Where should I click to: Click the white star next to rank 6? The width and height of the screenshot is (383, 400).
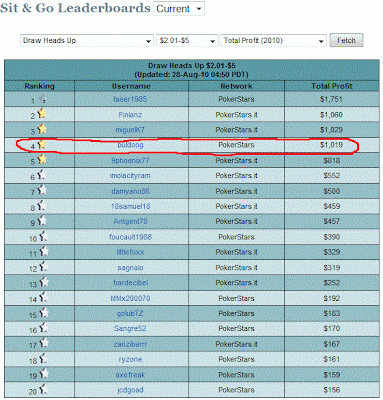(42, 175)
